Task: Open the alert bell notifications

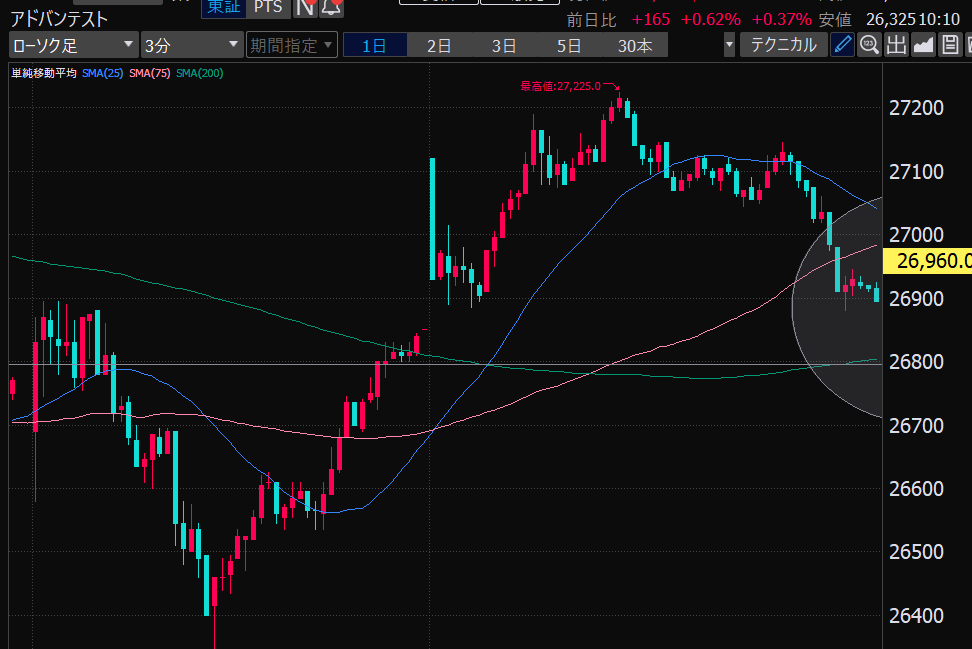Action: (331, 7)
